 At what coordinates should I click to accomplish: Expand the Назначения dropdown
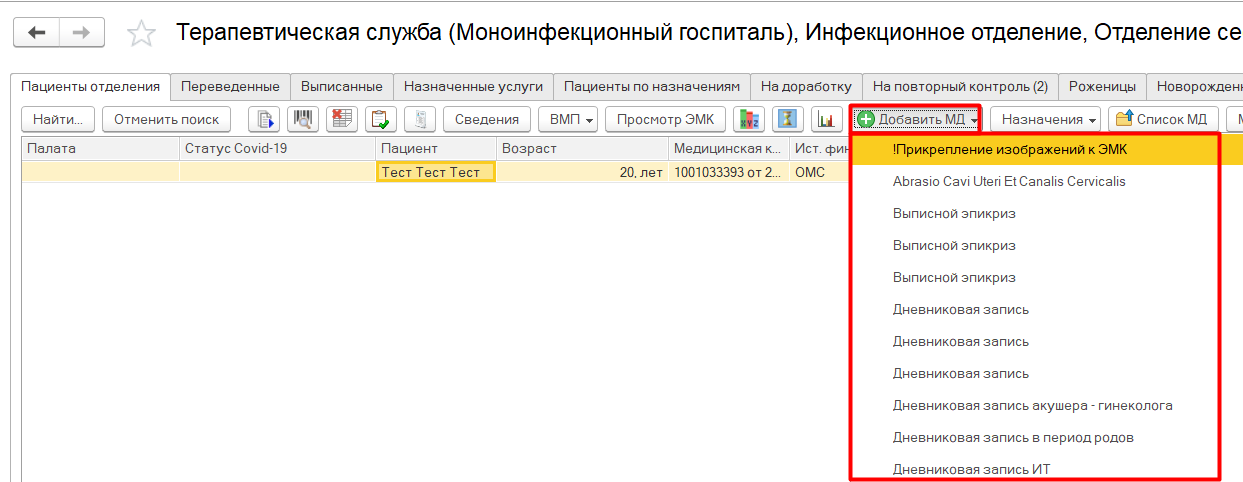[x=1047, y=120]
